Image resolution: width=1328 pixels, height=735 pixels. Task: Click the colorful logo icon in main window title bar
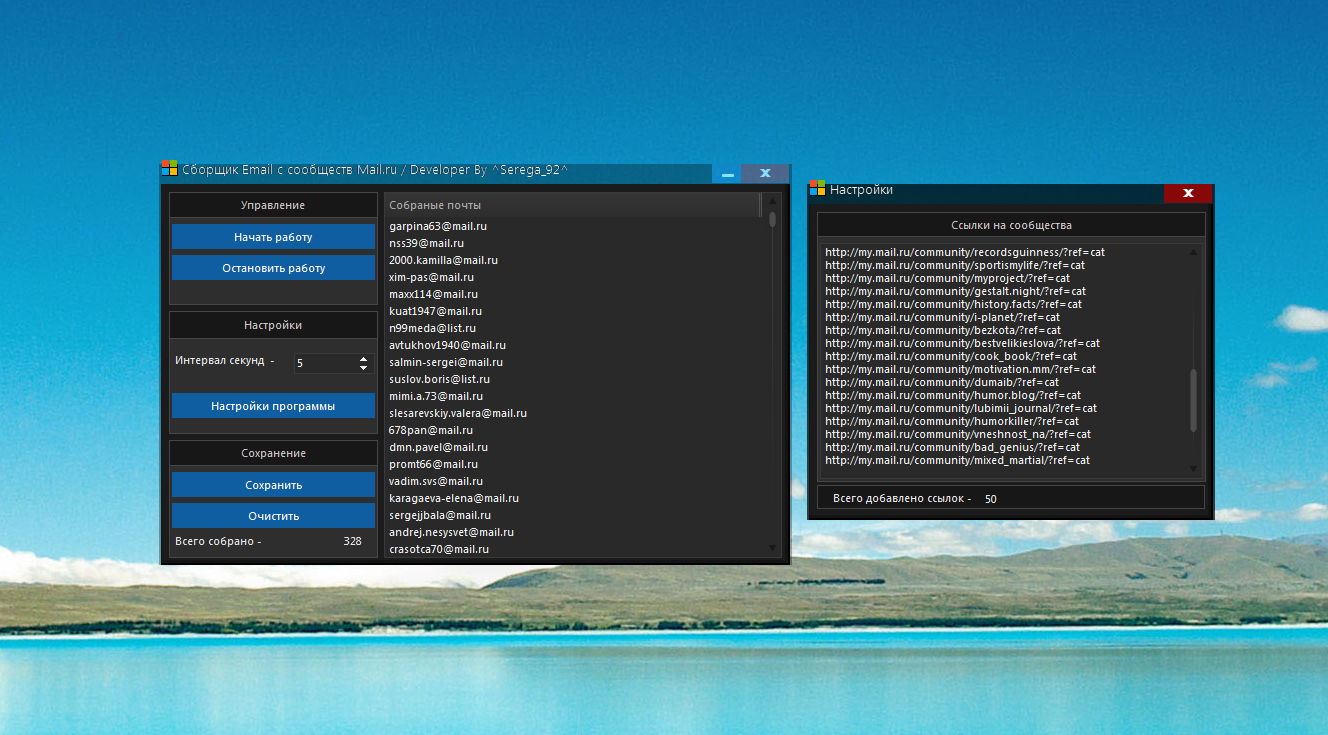point(169,167)
